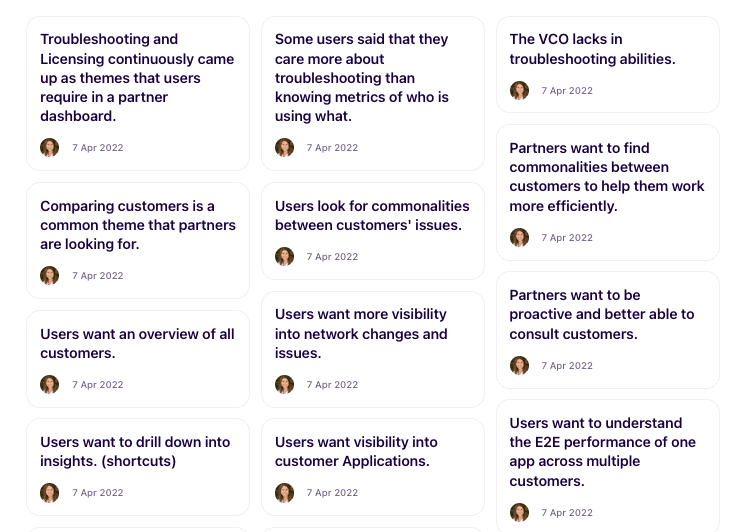Click avatar on overview of all customers card
Image resolution: width=740 pixels, height=532 pixels.
50,384
